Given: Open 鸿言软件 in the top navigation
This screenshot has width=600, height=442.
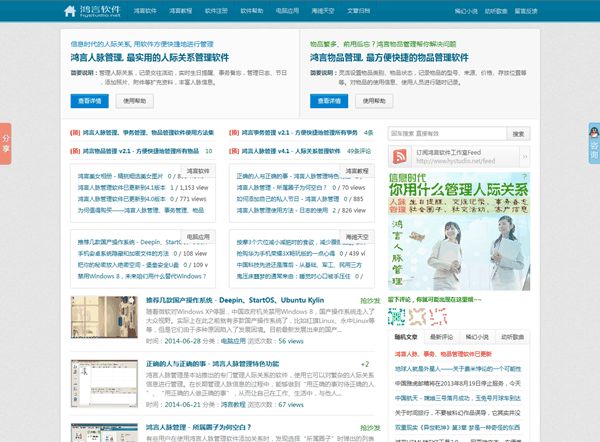Looking at the screenshot, I should click(145, 11).
